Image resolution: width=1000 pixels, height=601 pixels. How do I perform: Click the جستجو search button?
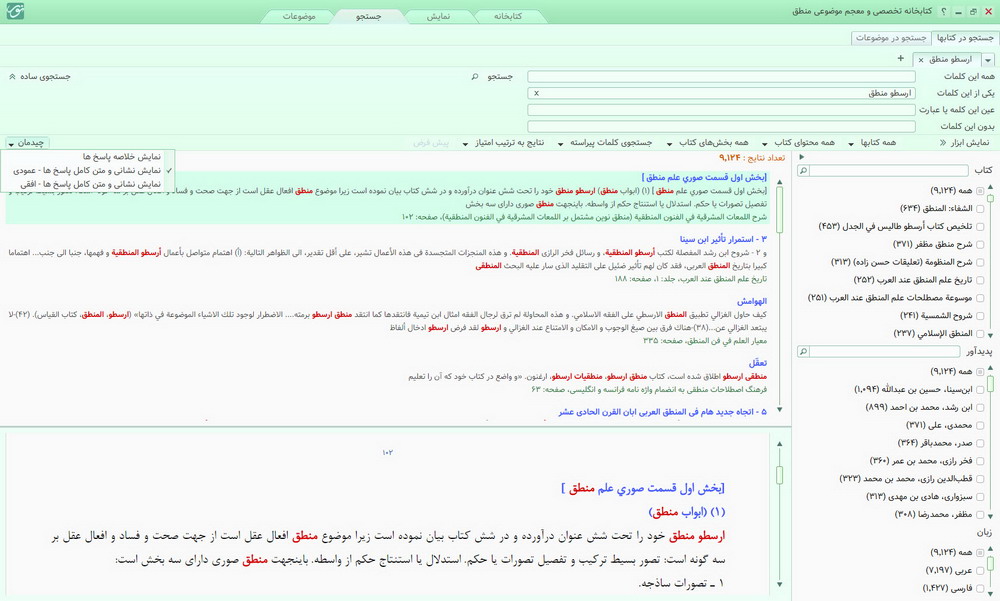[x=500, y=77]
